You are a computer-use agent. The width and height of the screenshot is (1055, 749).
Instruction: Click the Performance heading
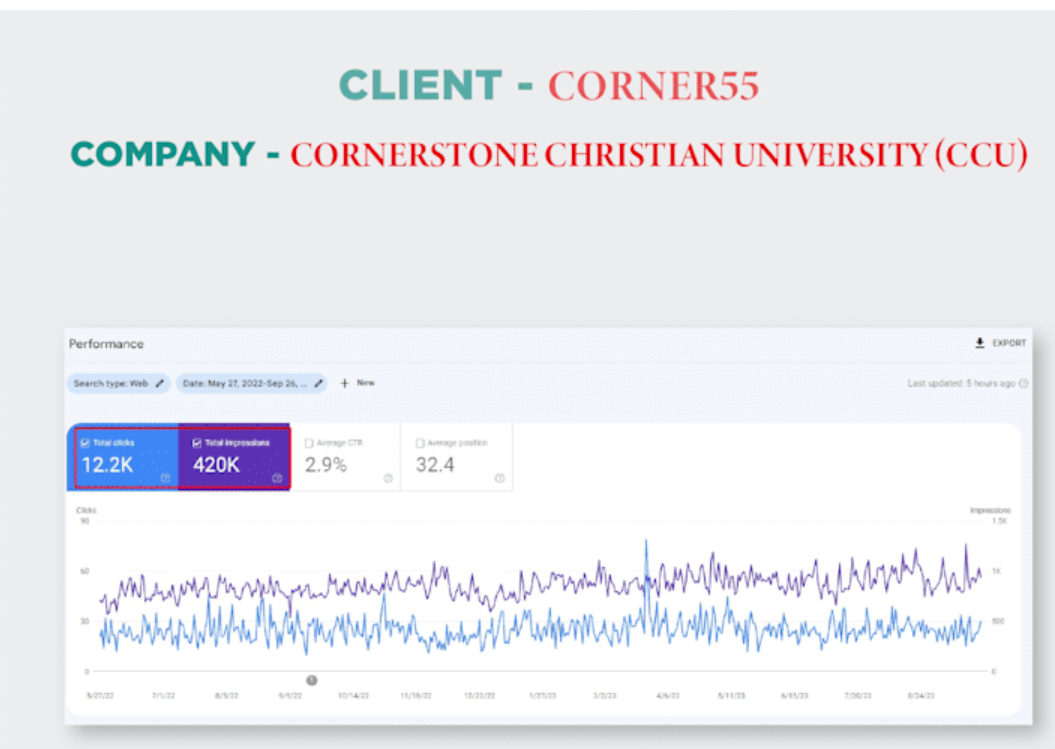[106, 344]
